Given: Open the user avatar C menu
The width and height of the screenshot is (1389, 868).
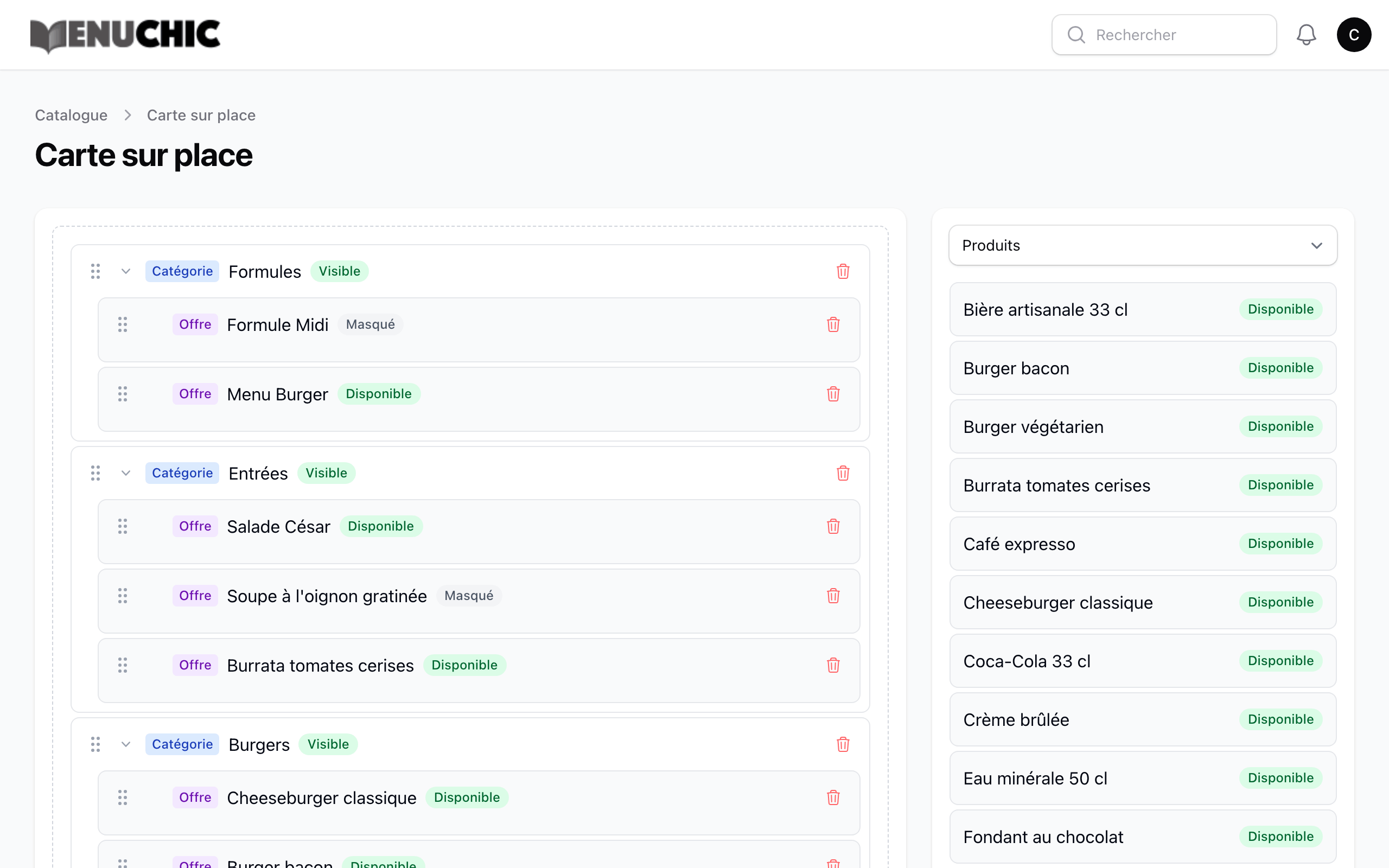Looking at the screenshot, I should (1353, 34).
